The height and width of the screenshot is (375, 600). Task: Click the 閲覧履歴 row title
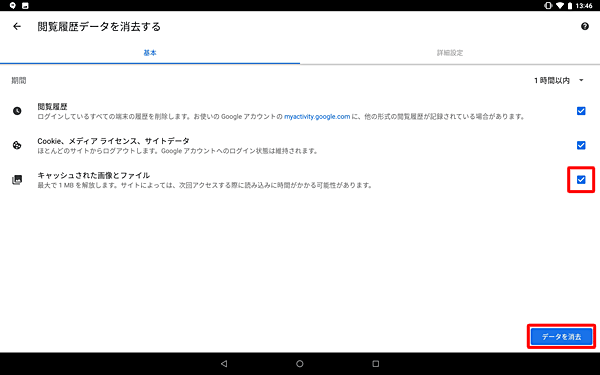click(x=52, y=107)
